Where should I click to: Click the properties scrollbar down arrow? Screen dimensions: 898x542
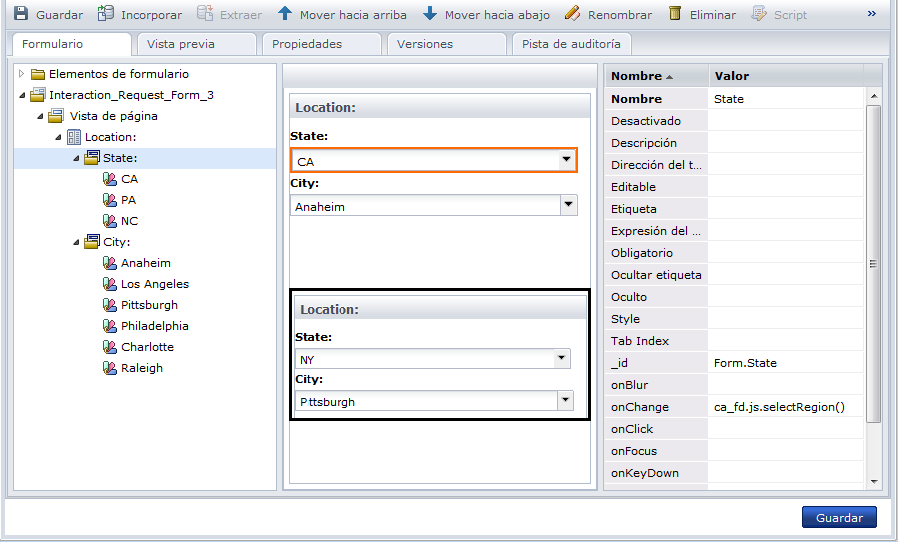pyautogui.click(x=873, y=482)
